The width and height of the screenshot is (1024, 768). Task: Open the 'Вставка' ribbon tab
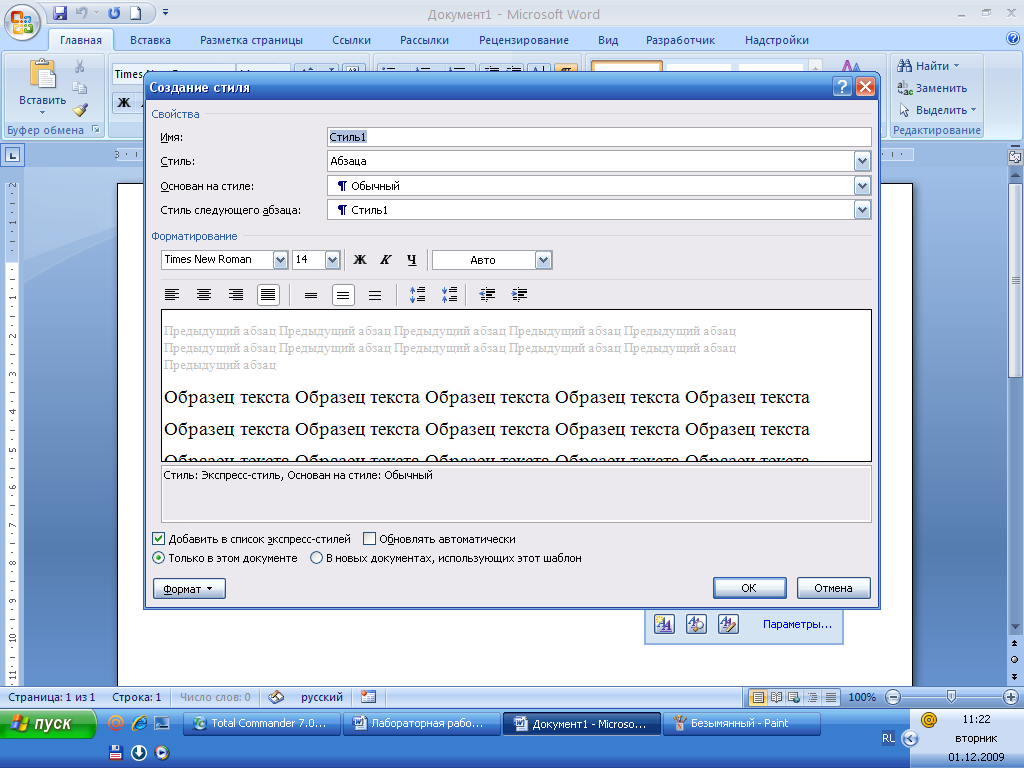(150, 40)
